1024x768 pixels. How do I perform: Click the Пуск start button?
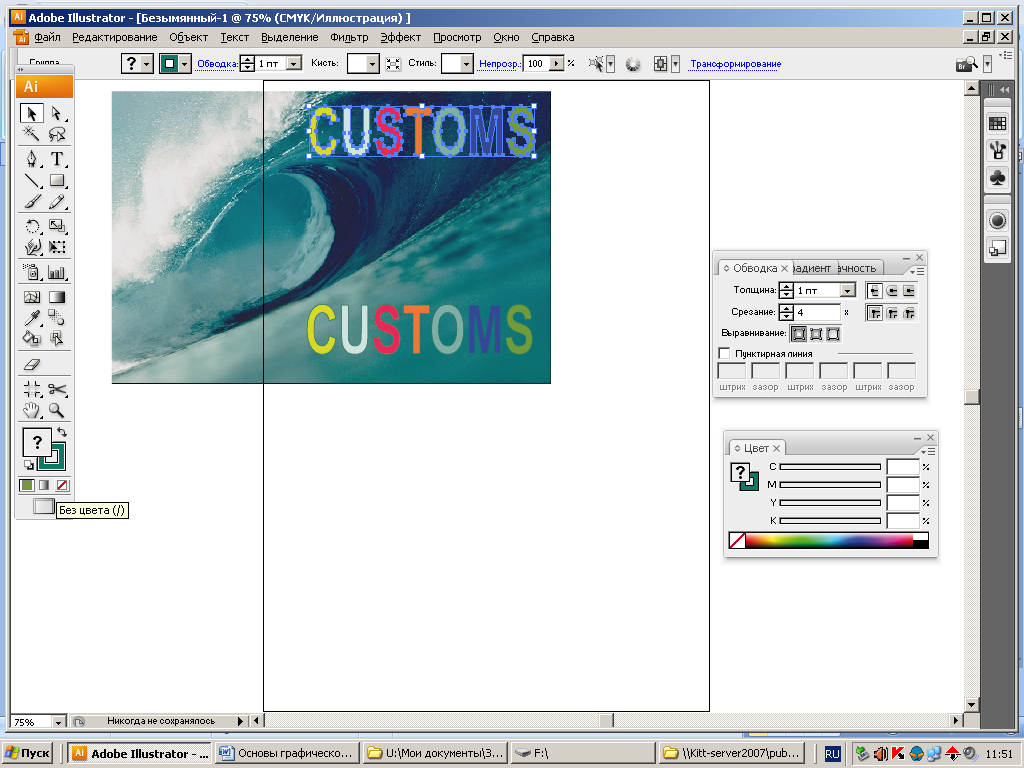click(x=27, y=753)
